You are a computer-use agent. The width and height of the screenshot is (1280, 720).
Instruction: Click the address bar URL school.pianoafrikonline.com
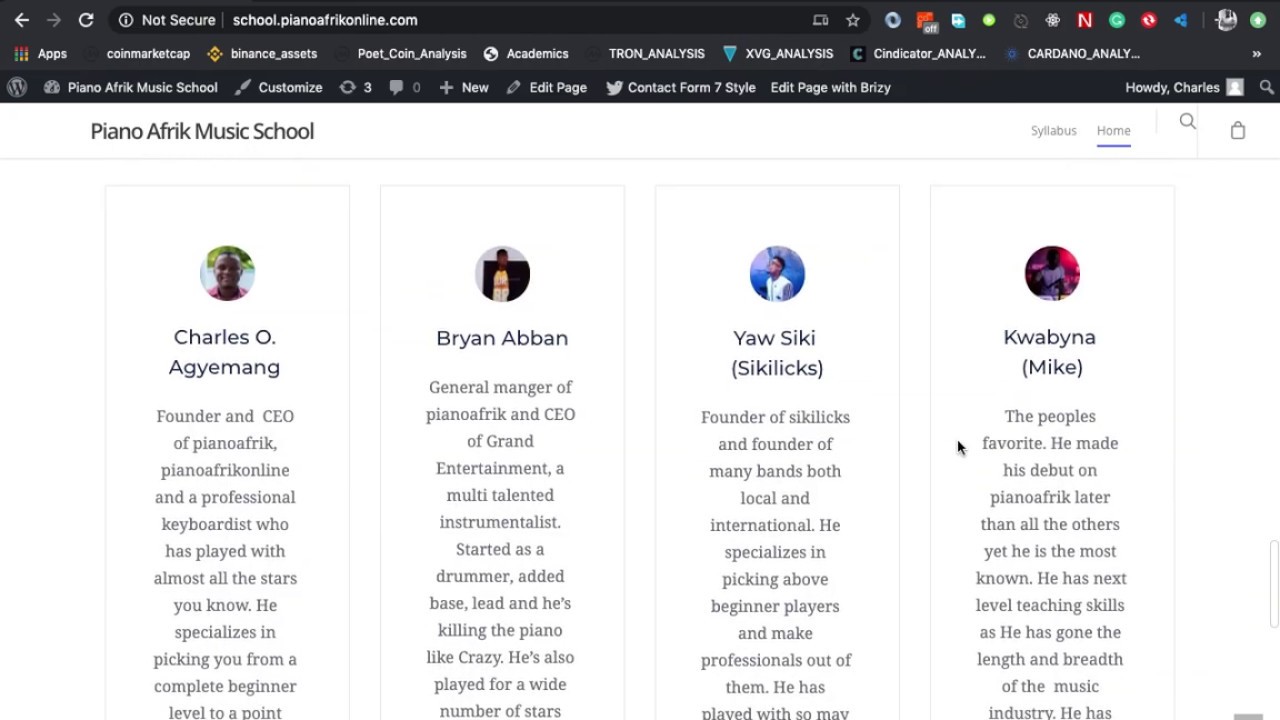[325, 20]
